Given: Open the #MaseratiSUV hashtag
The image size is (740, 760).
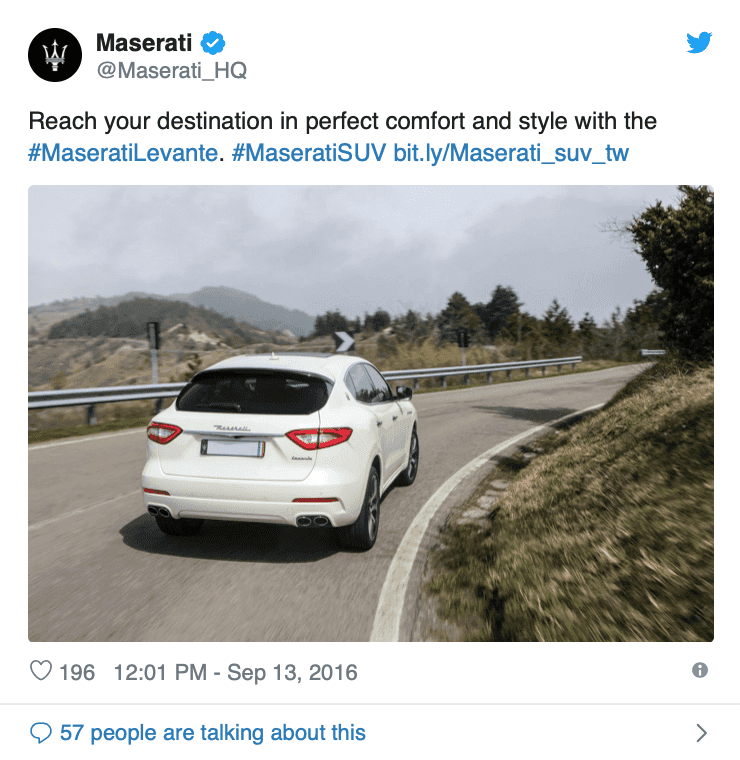Looking at the screenshot, I should click(x=309, y=153).
